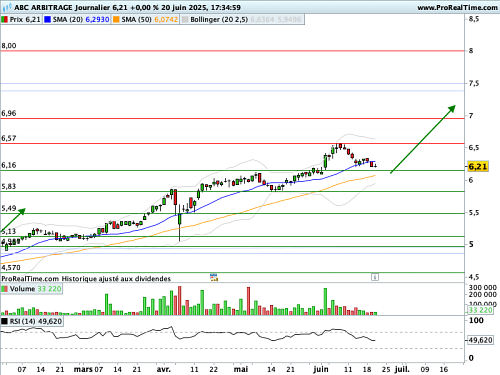This screenshot has height=375, width=500.
Task: Click the 18 date label on time axis
Action: click(367, 369)
